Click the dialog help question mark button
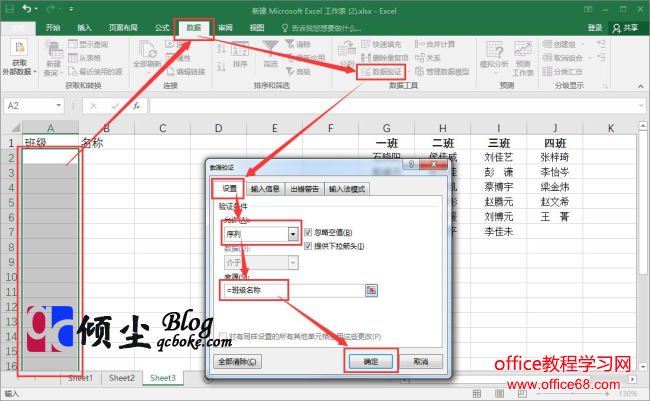Viewport: 650px width, 401px height. pyautogui.click(x=411, y=164)
